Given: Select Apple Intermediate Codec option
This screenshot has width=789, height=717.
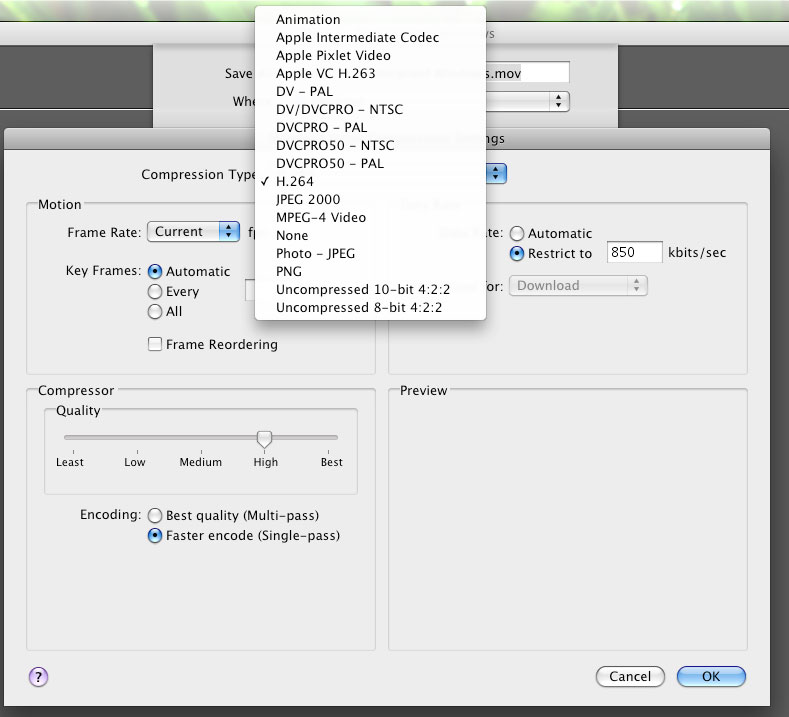Looking at the screenshot, I should point(370,38).
